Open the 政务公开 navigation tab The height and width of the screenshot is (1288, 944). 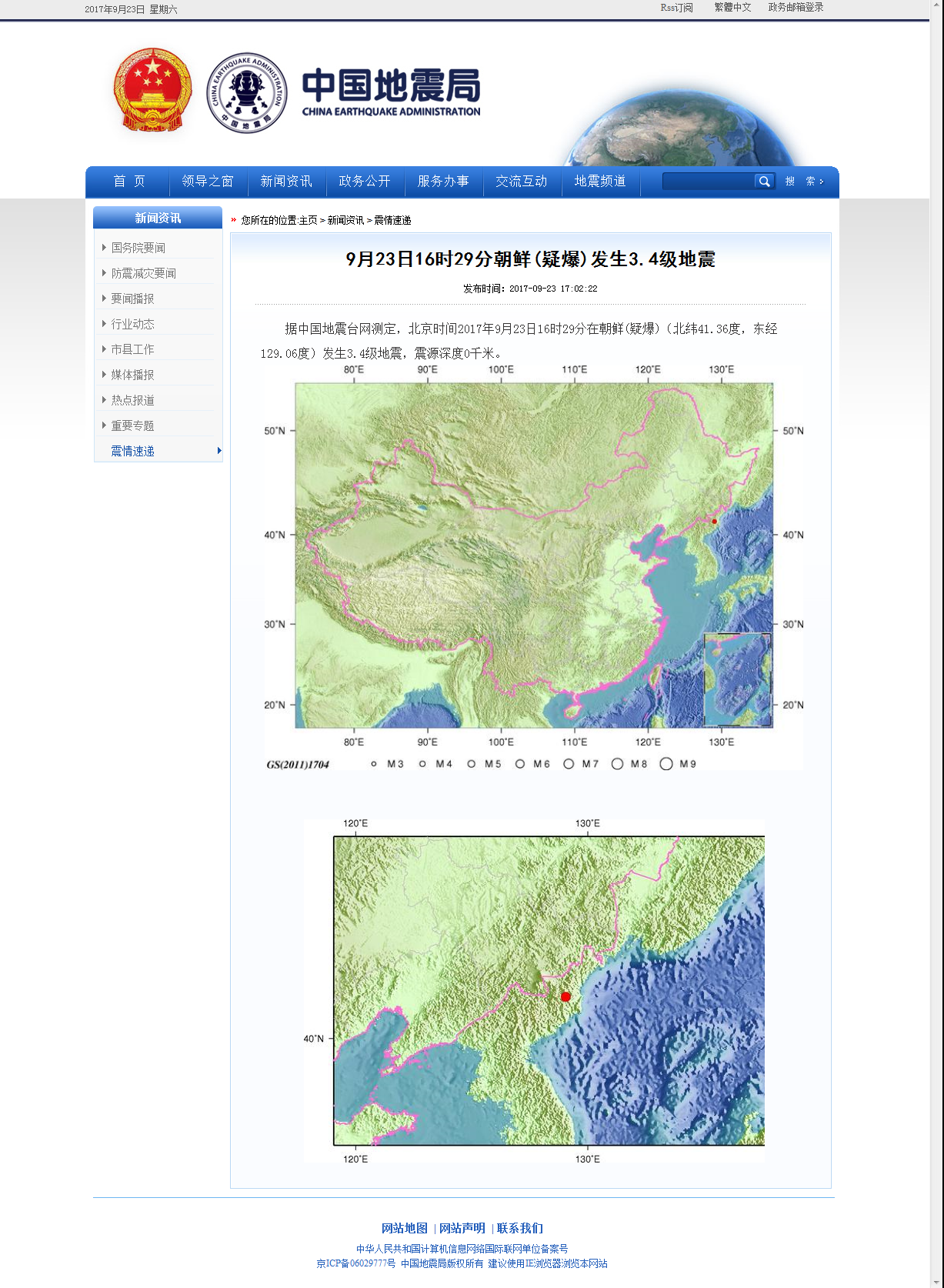(x=365, y=182)
